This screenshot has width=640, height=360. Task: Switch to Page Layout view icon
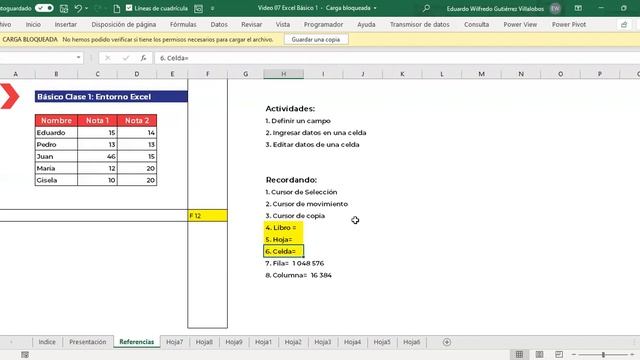pyautogui.click(x=539, y=355)
